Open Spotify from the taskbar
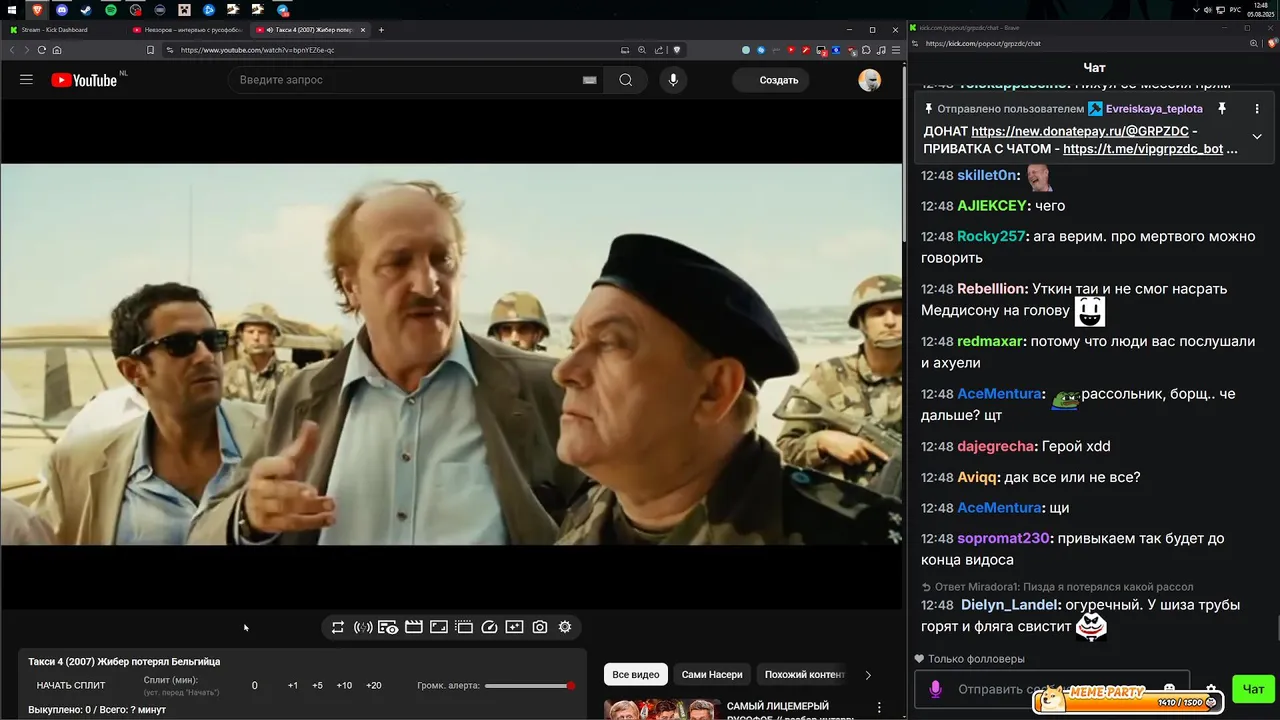The image size is (1280, 720). coord(111,10)
